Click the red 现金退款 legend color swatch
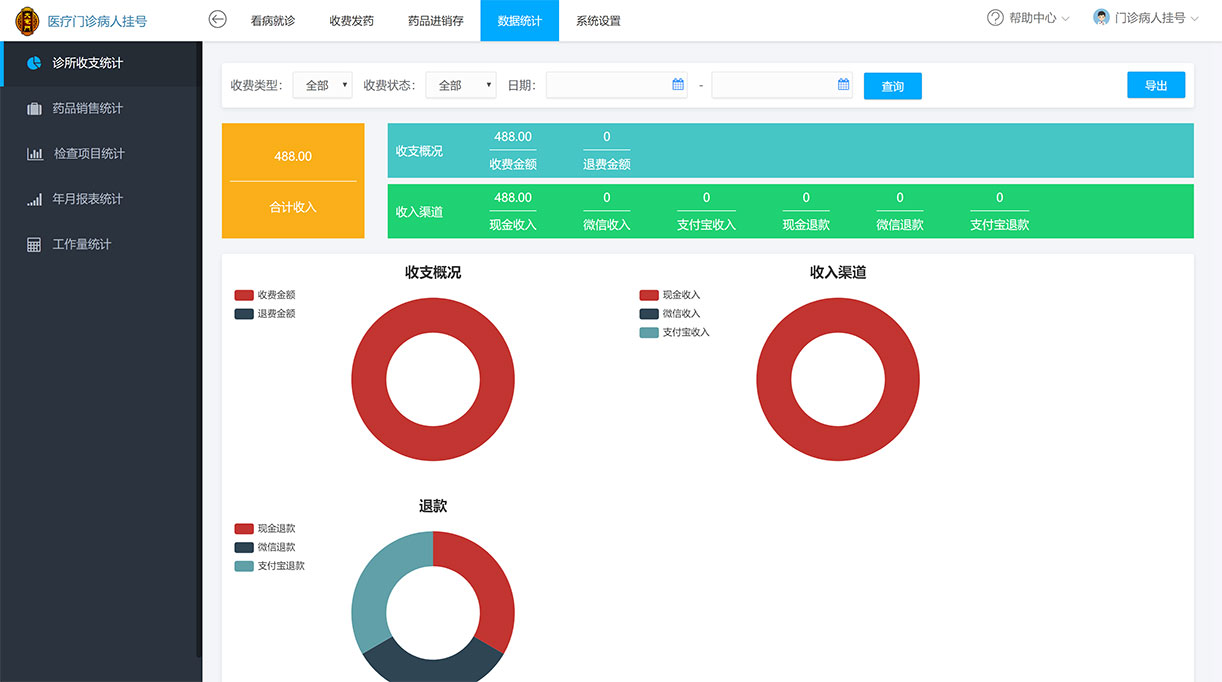 pyautogui.click(x=244, y=529)
